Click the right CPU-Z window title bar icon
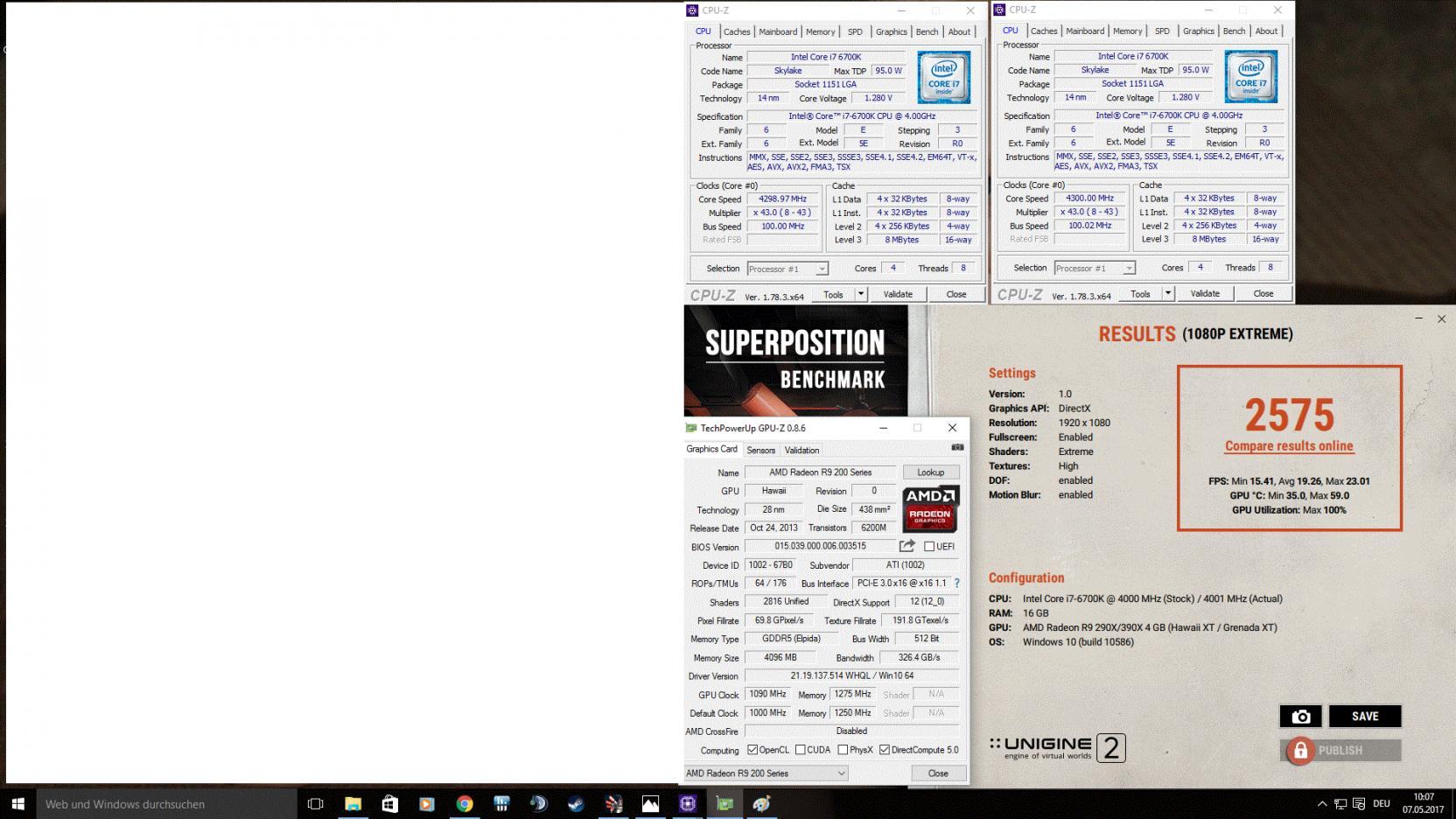This screenshot has height=819, width=1456. tap(1000, 10)
